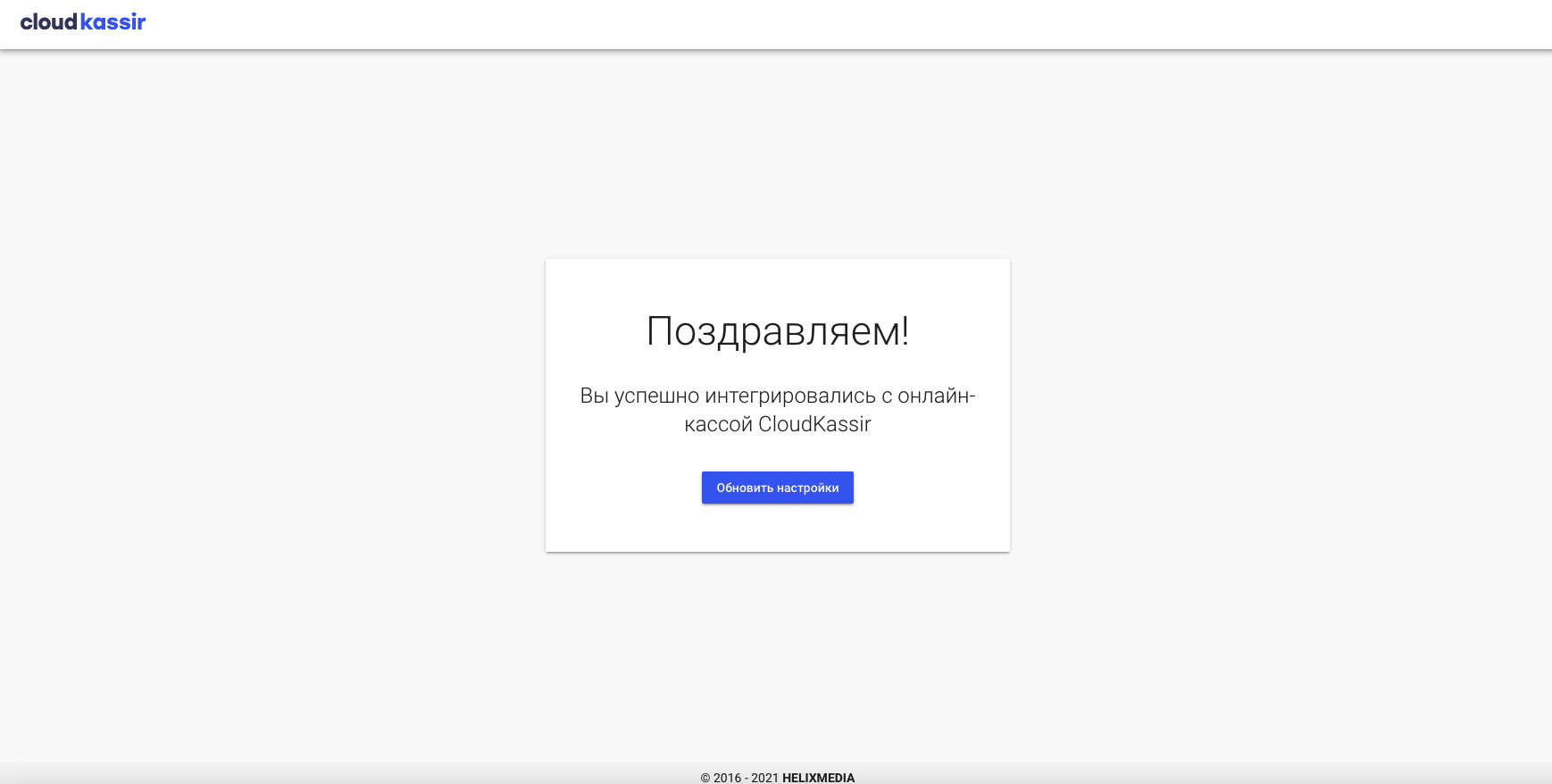Image resolution: width=1552 pixels, height=784 pixels.
Task: Click the message about integrating with CloudKassir
Action: pos(778,410)
